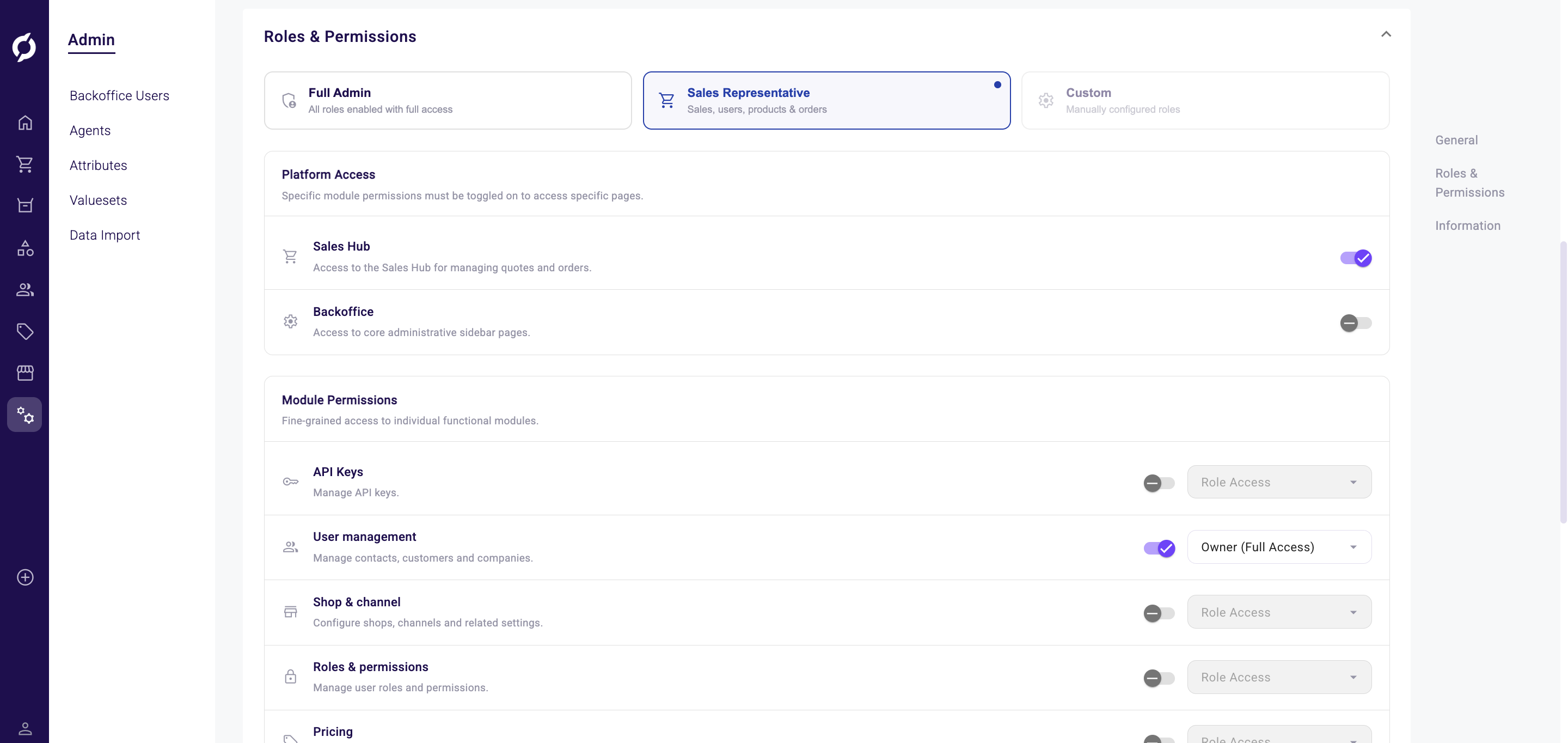Open the products box icon in sidebar
Screen dimensions: 1568x743
pos(25,205)
